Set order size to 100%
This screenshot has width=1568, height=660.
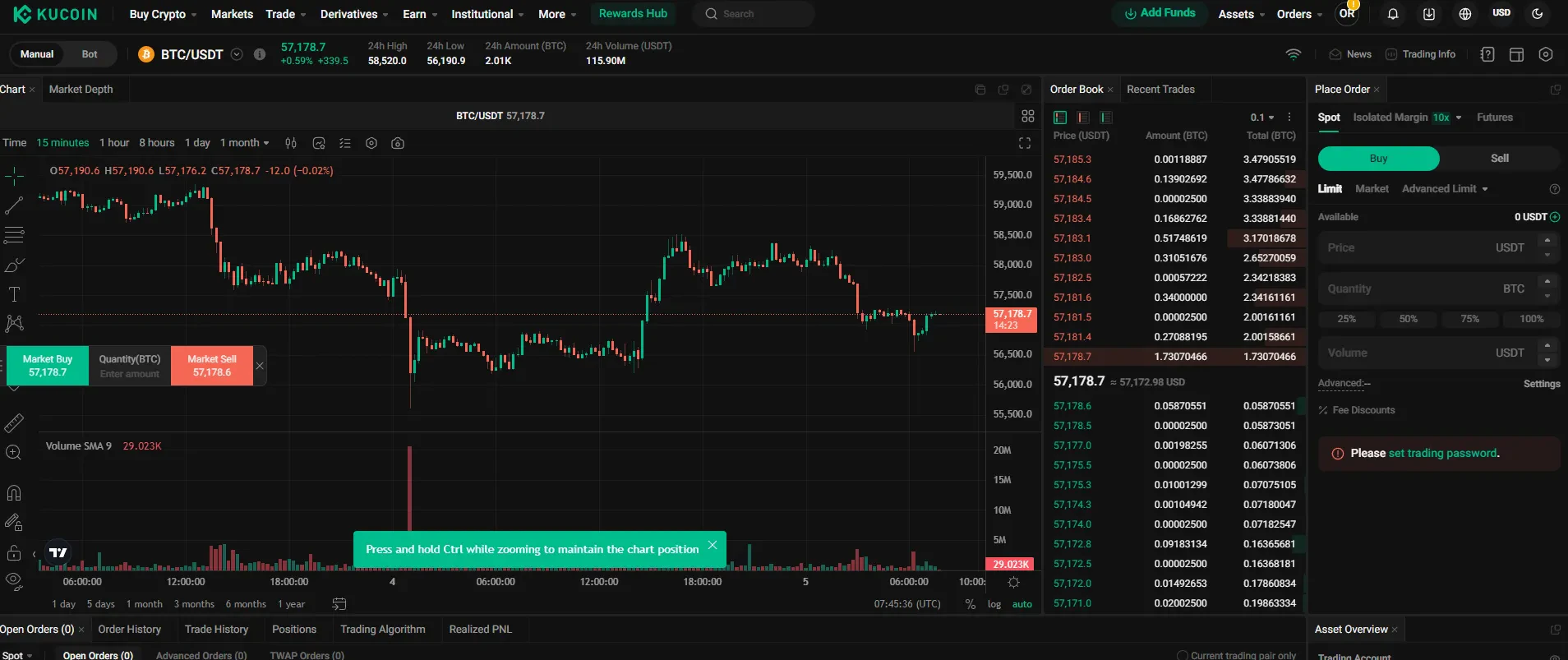point(1531,319)
